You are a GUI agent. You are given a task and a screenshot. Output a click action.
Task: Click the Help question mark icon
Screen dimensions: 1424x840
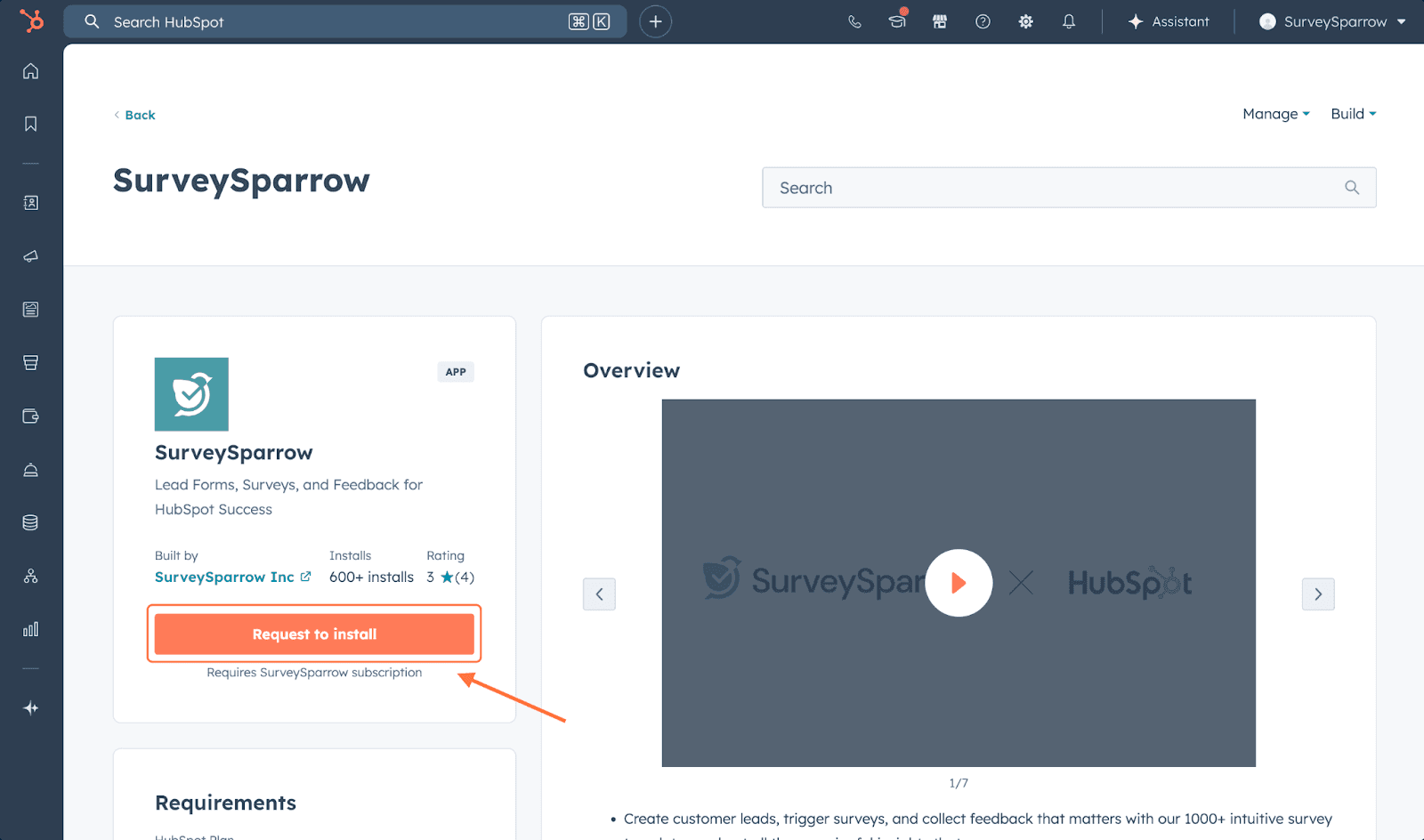point(983,21)
